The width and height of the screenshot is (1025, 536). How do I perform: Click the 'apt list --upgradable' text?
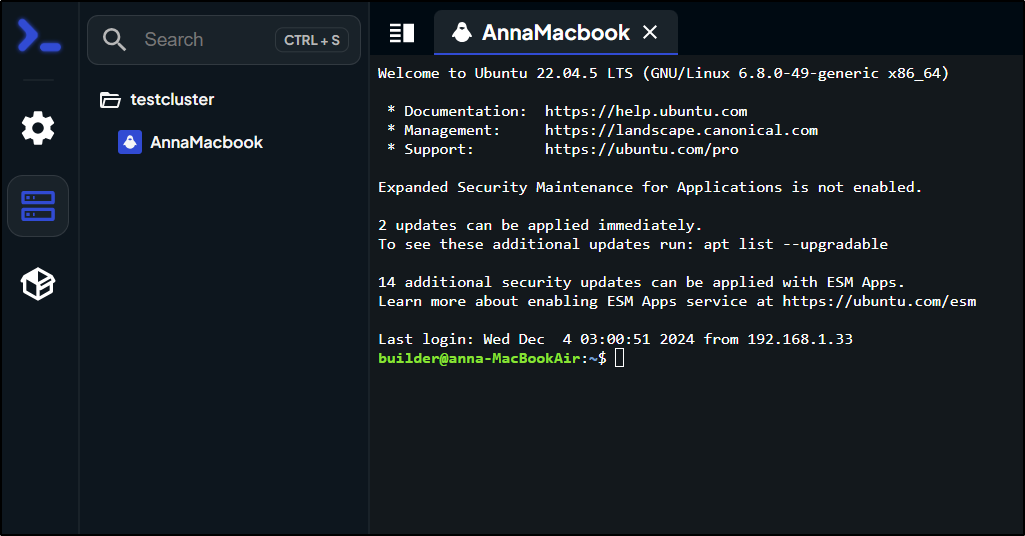pos(796,244)
